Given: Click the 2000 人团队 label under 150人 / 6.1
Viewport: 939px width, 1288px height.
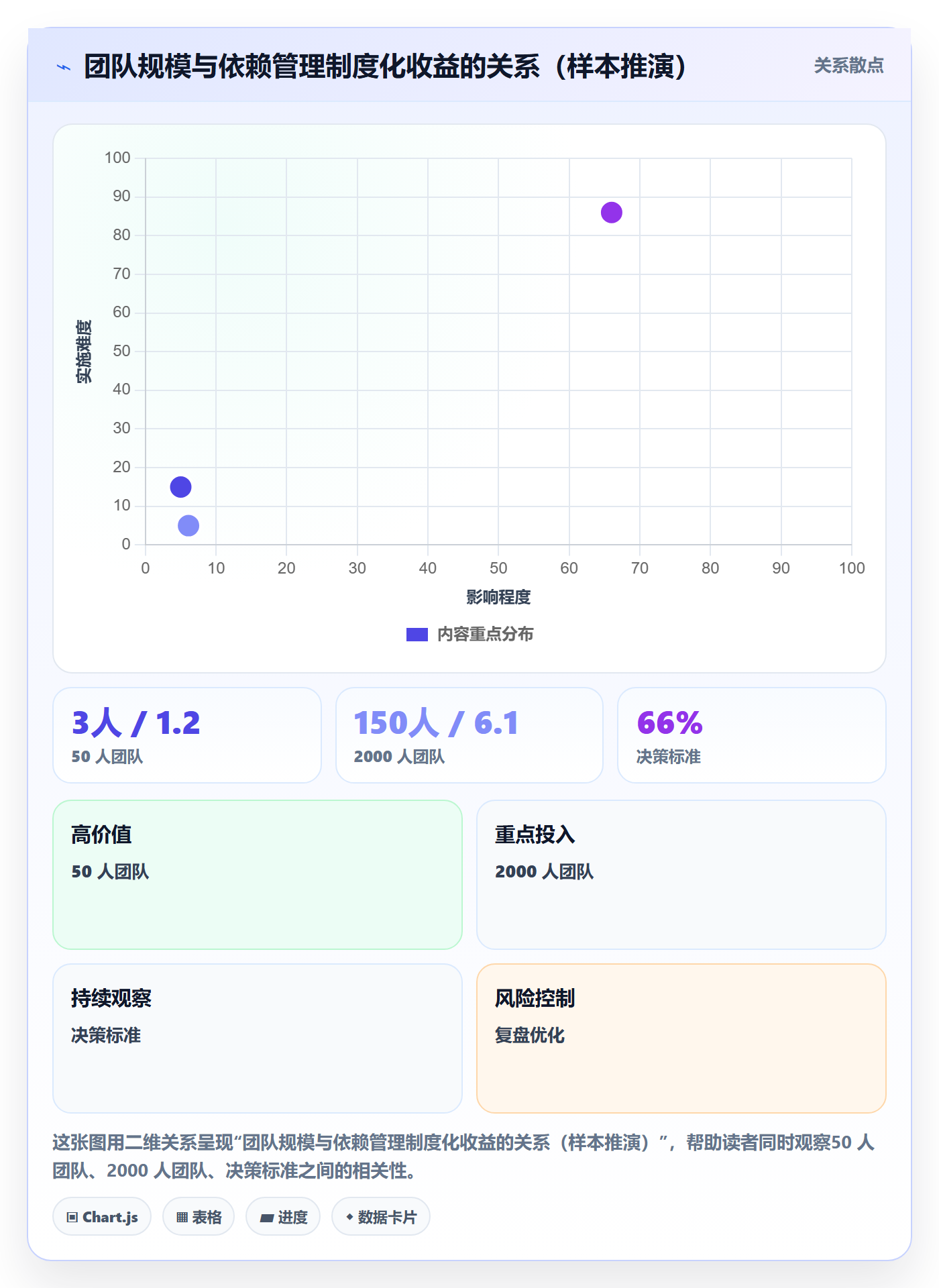Looking at the screenshot, I should click(x=399, y=757).
